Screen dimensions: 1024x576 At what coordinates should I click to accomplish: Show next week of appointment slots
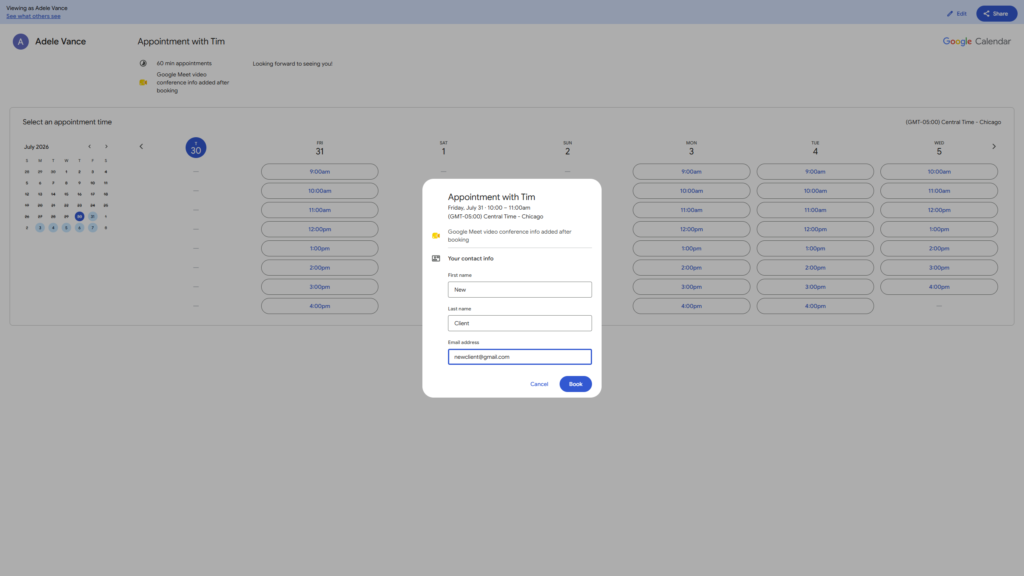994,146
